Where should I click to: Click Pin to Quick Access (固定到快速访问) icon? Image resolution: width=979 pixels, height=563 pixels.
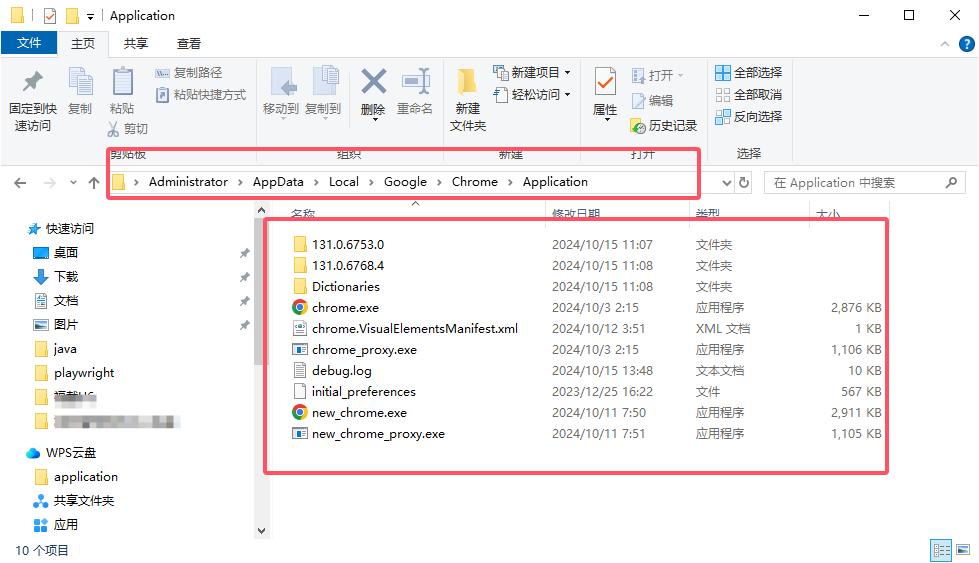(x=33, y=83)
